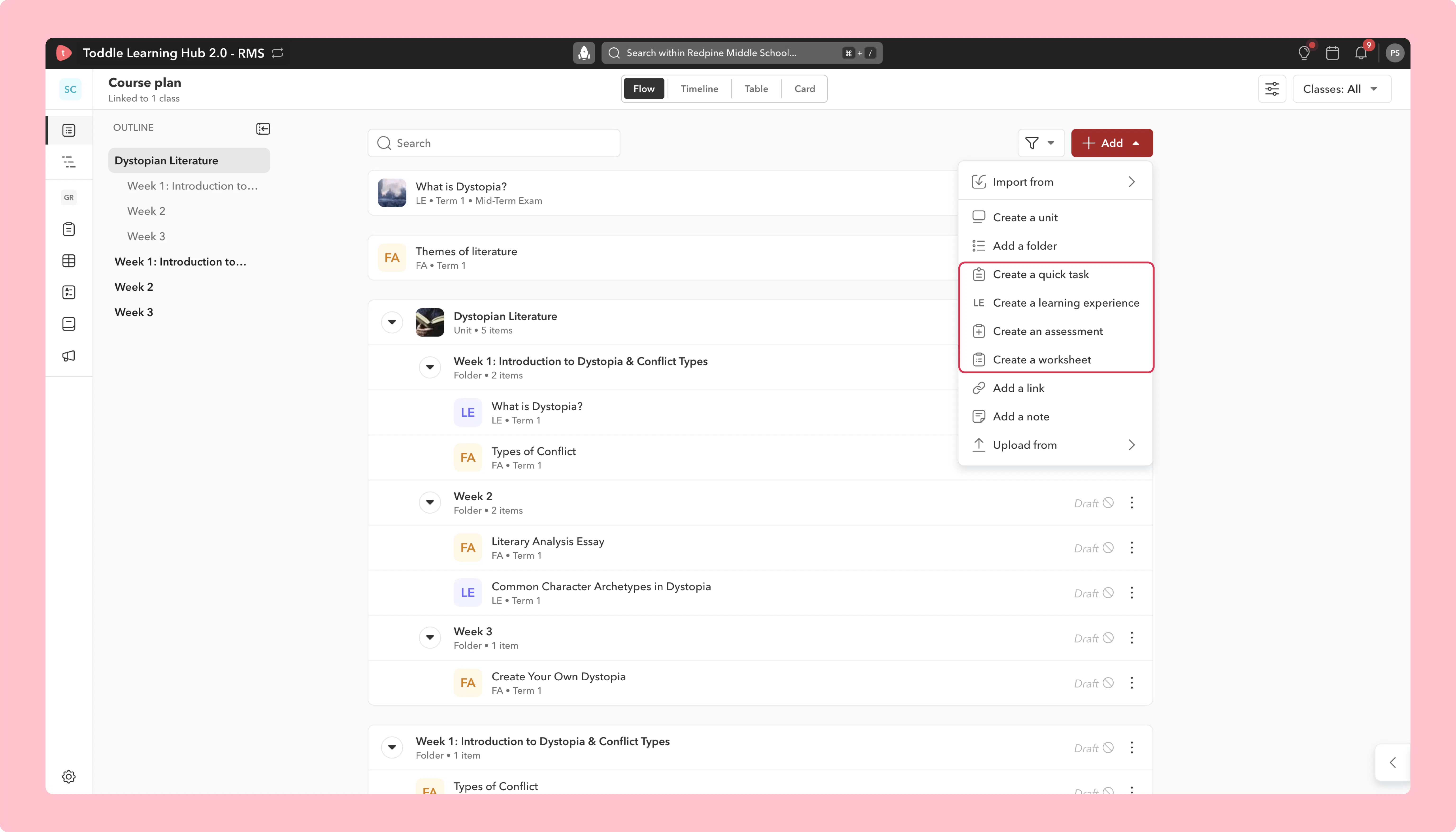Open the calendar icon in top bar
Screen dimensions: 1456x832
pyautogui.click(x=1333, y=53)
